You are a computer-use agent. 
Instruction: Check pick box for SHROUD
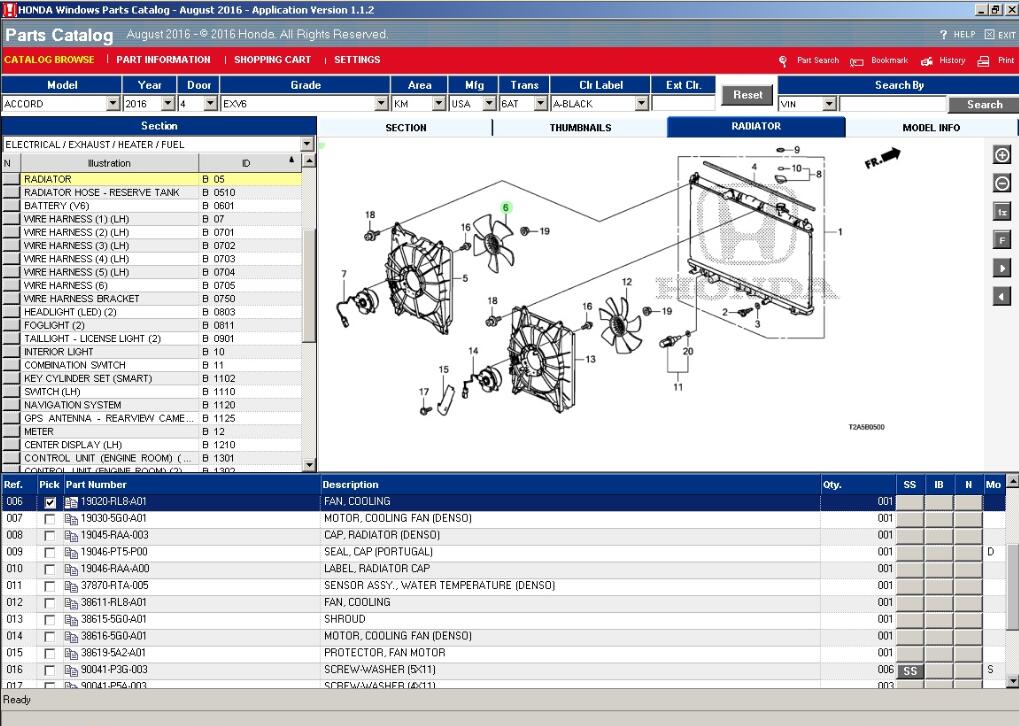[x=50, y=620]
